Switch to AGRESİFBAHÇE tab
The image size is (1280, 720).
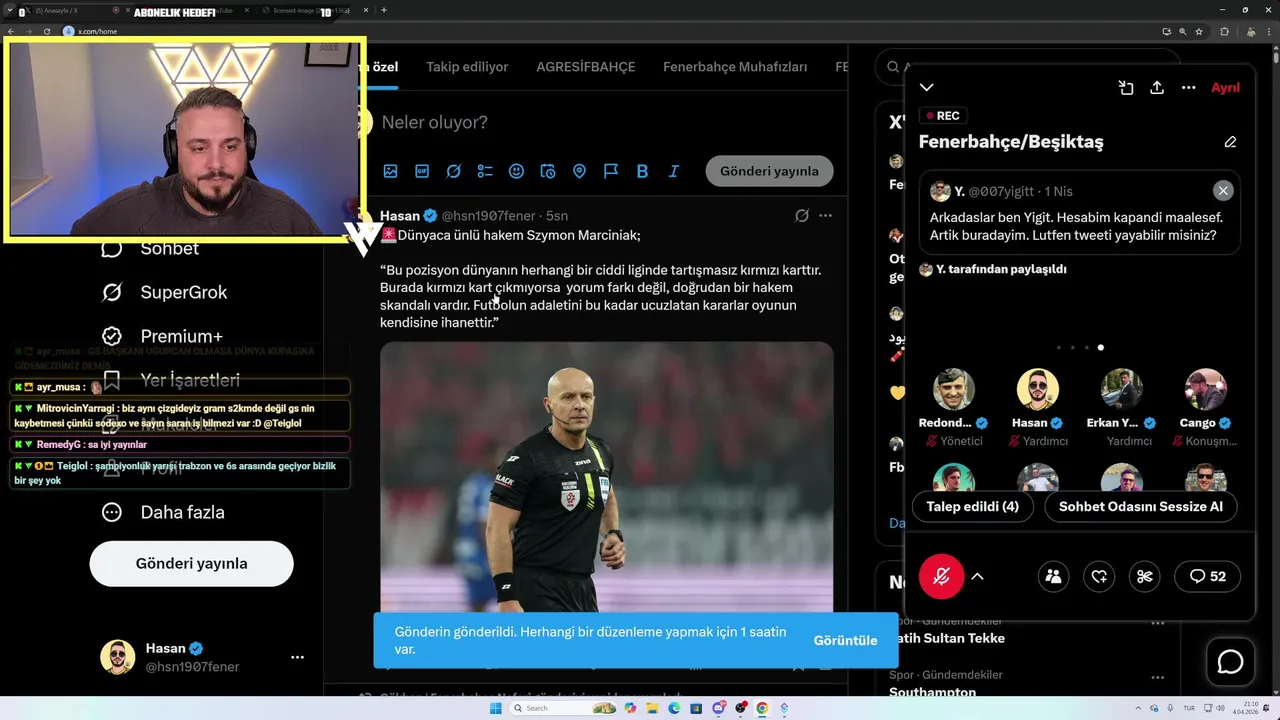586,67
